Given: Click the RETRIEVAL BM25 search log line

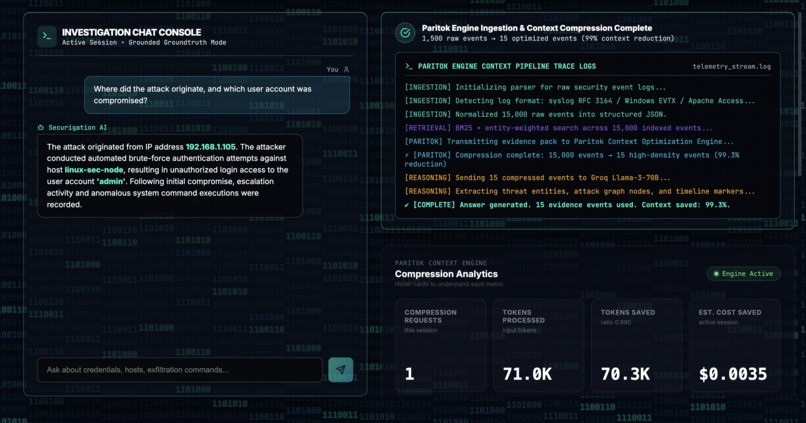Looking at the screenshot, I should point(558,128).
